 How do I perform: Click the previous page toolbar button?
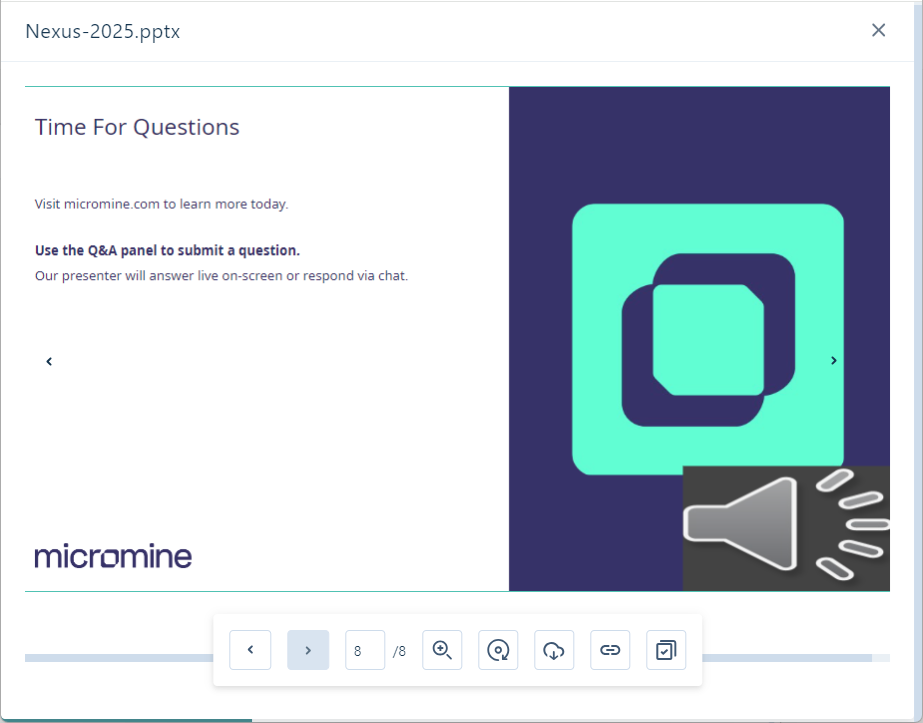(x=250, y=650)
